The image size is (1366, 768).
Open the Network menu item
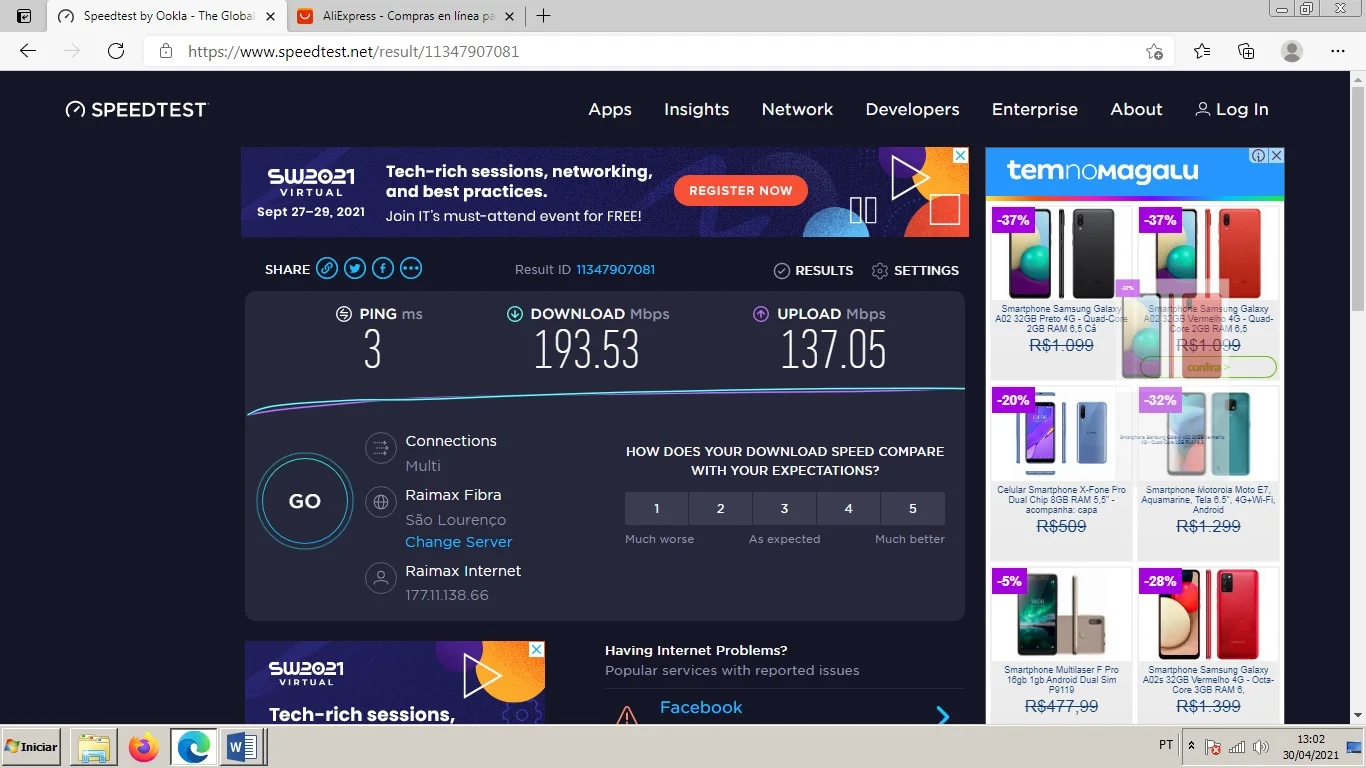pyautogui.click(x=797, y=110)
